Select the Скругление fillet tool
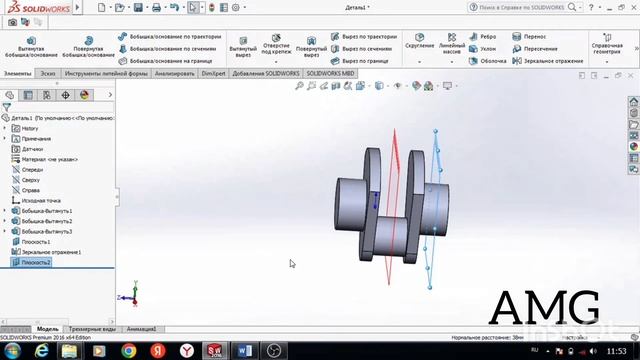The height and width of the screenshot is (360, 640). pyautogui.click(x=420, y=41)
